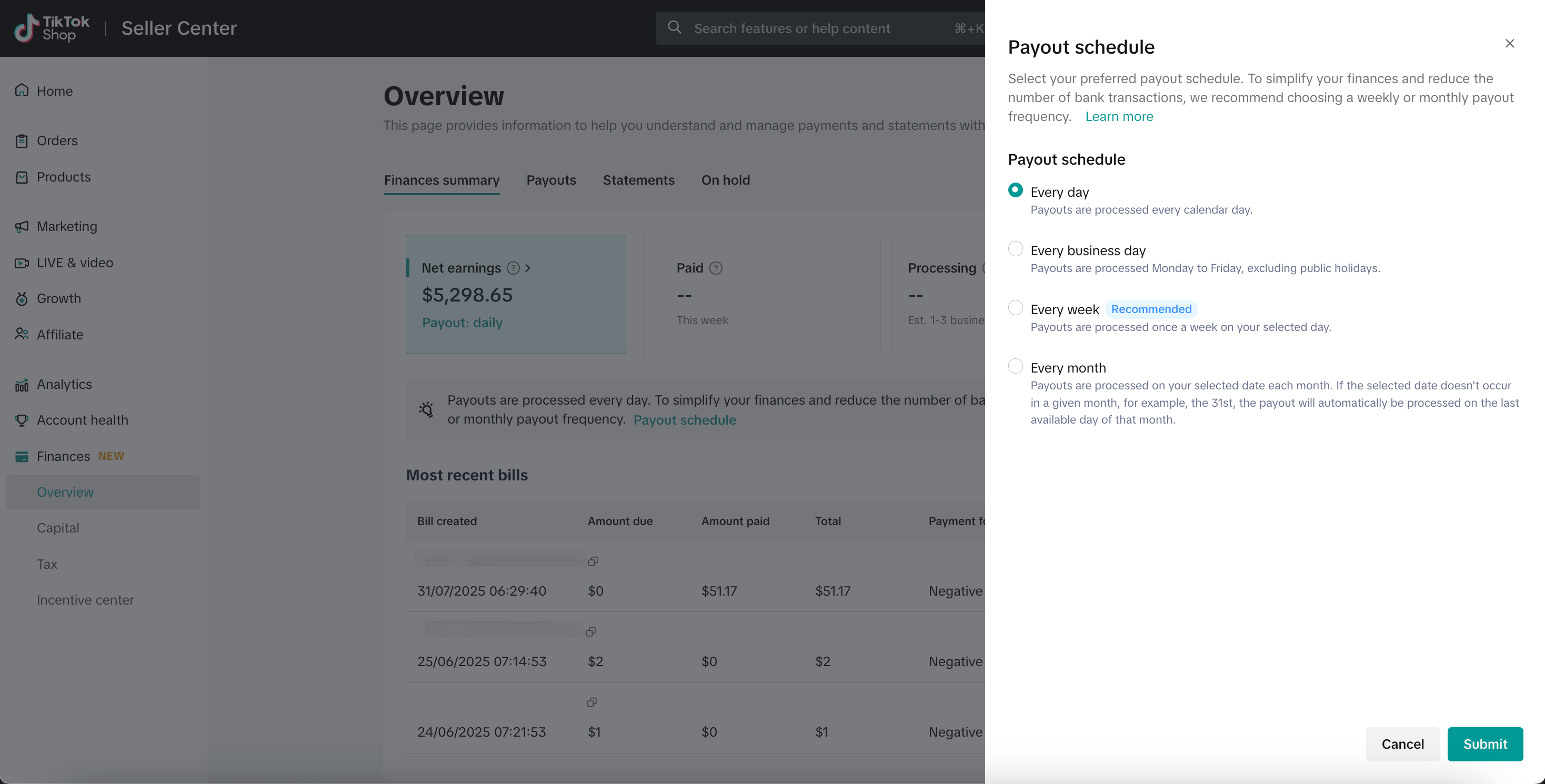Click the Net earnings help icon

(513, 268)
